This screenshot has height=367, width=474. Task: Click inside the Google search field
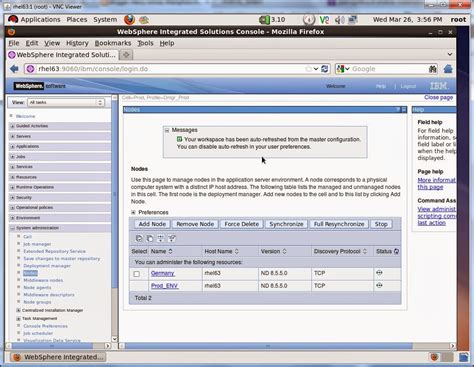(388, 69)
